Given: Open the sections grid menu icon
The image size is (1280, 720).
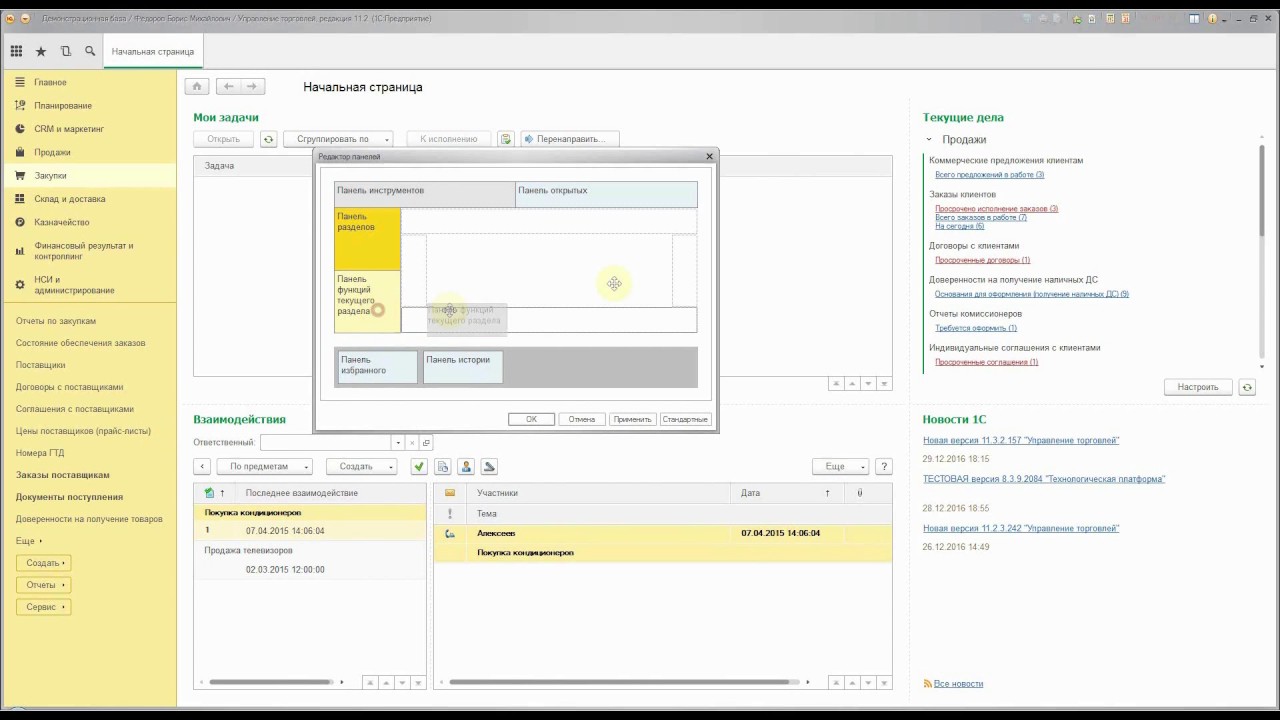Looking at the screenshot, I should [x=16, y=51].
